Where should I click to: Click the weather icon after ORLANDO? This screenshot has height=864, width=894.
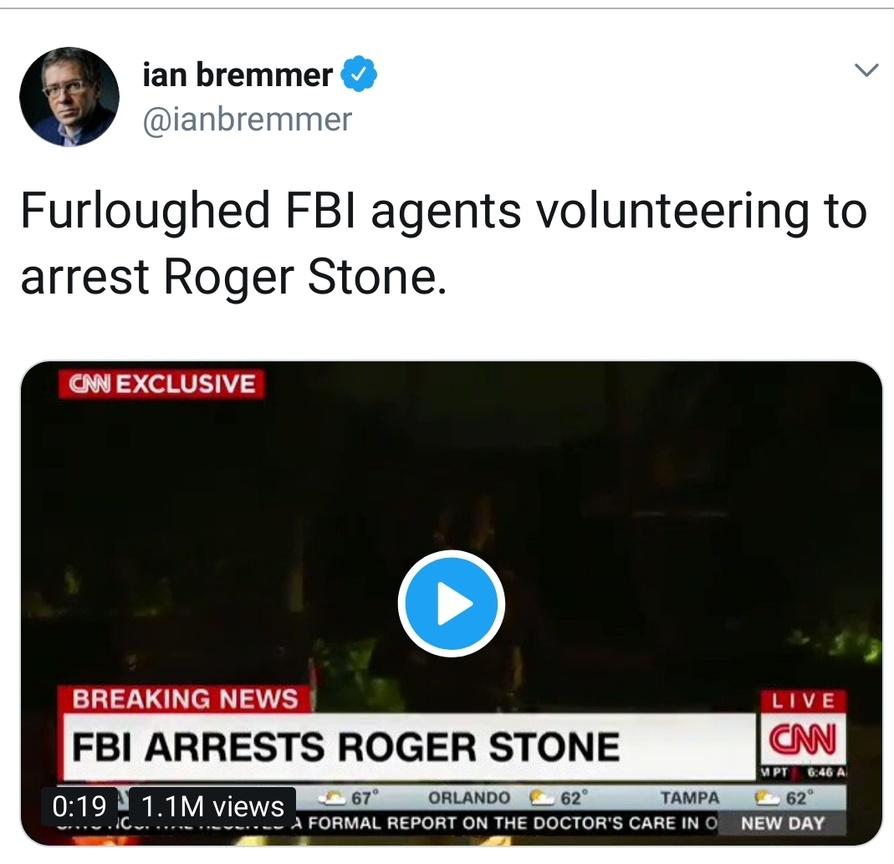tap(541, 798)
